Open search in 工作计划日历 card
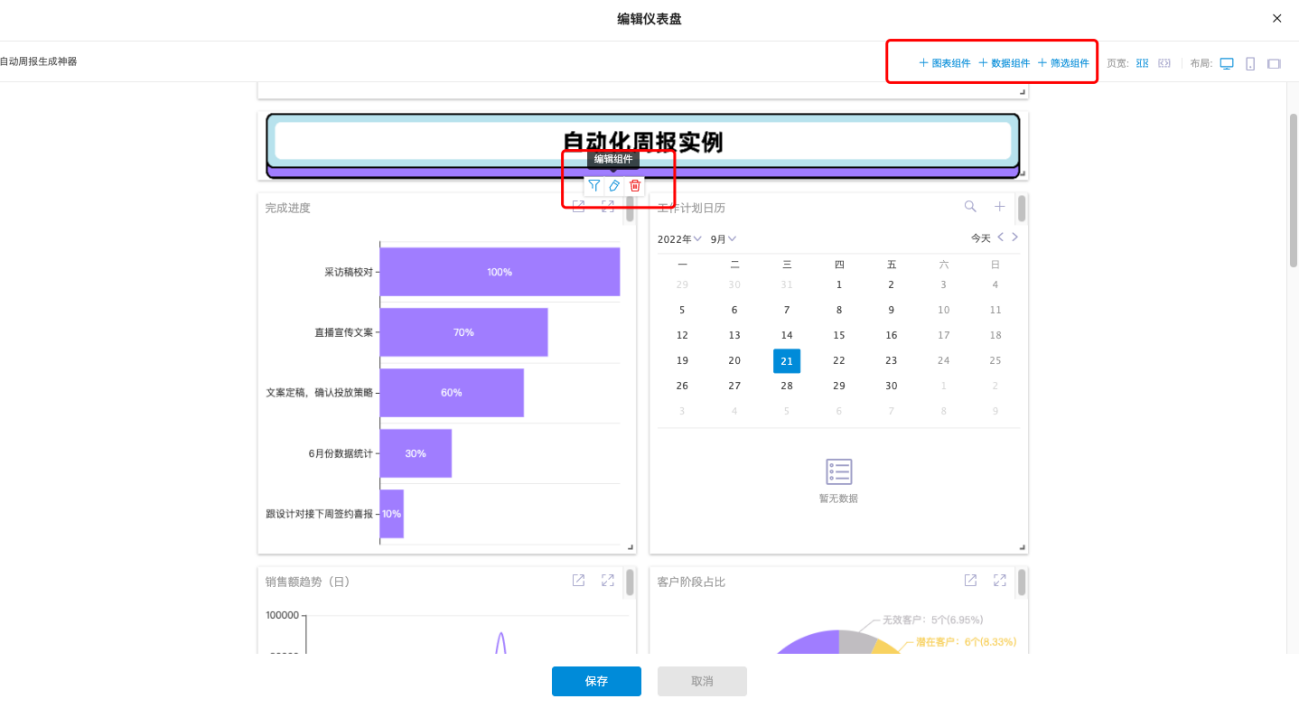Screen dimensions: 1299x708 (970, 206)
